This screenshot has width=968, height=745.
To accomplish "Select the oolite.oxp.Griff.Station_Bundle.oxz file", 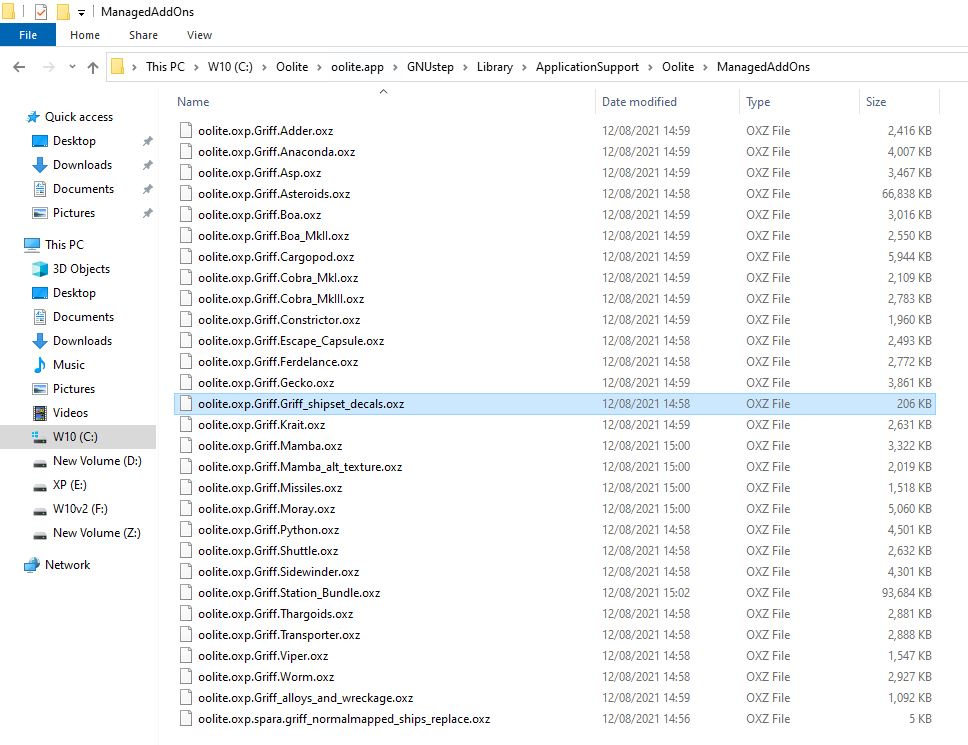I will click(x=289, y=593).
